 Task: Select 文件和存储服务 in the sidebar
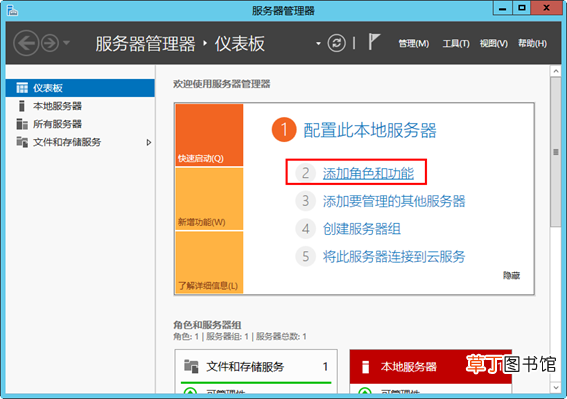click(x=80, y=142)
